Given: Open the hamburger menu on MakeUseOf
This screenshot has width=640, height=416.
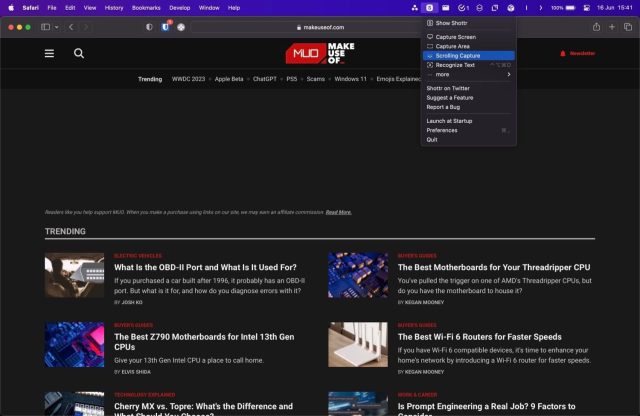Looking at the screenshot, I should click(49, 53).
